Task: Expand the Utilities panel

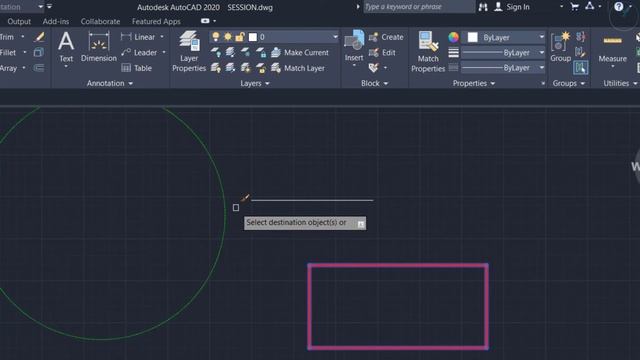Action: click(620, 83)
